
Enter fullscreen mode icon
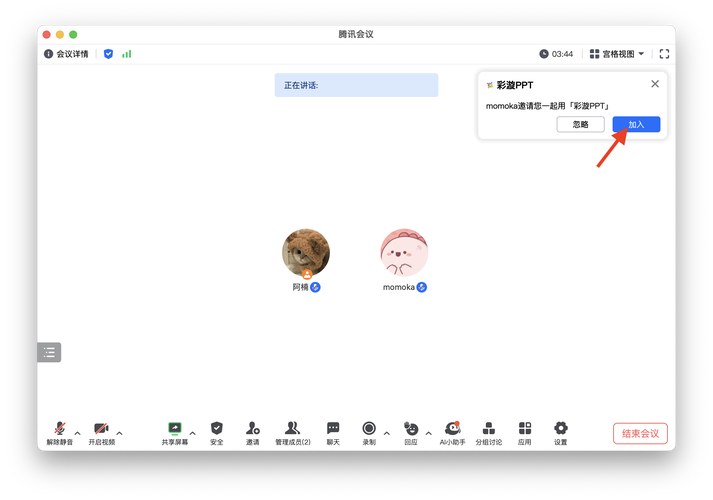pos(664,54)
